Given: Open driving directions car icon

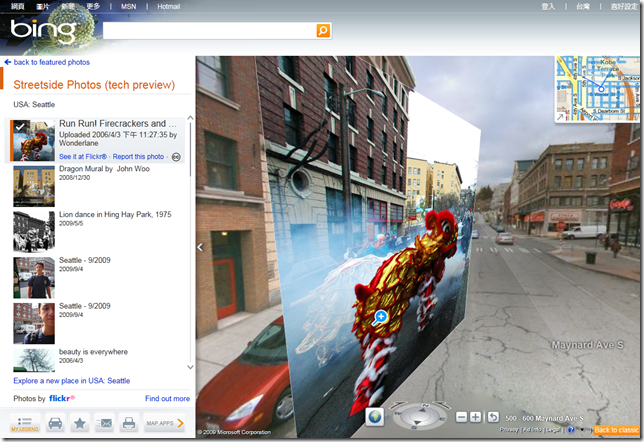Looking at the screenshot, I should pos(55,423).
